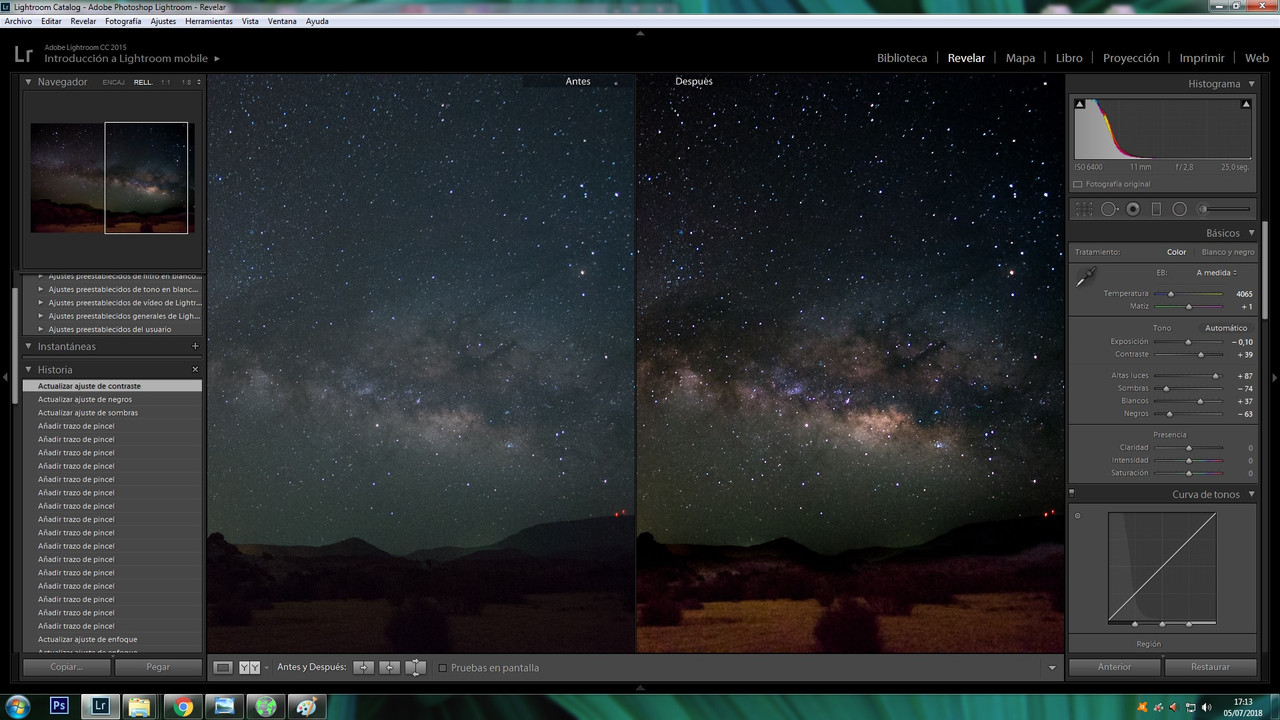The image size is (1280, 720).
Task: Click the Restaurar button
Action: (1210, 667)
